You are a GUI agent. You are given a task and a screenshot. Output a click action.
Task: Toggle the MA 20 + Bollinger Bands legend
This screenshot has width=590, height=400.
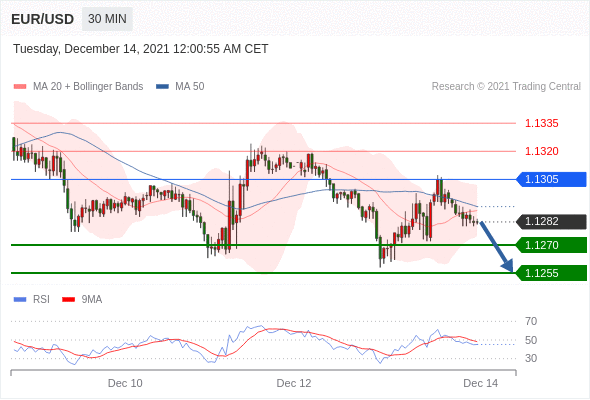pos(78,87)
